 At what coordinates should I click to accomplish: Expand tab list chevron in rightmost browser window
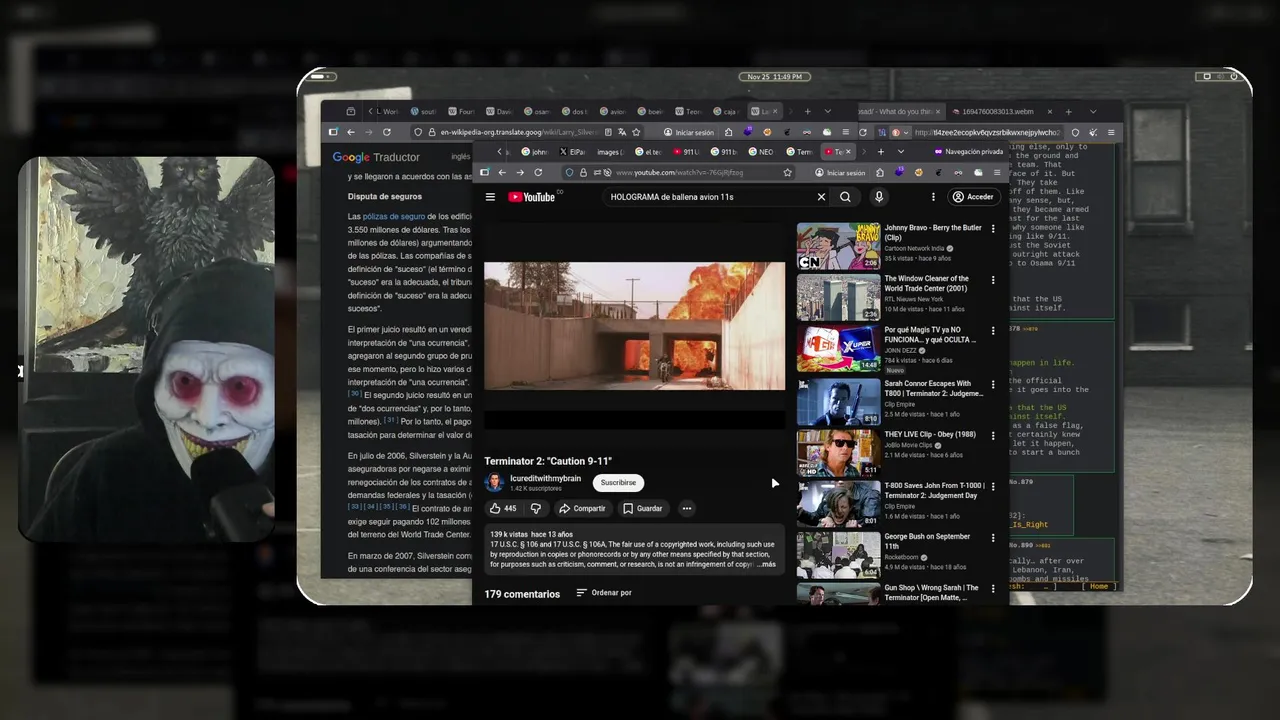pos(1093,111)
